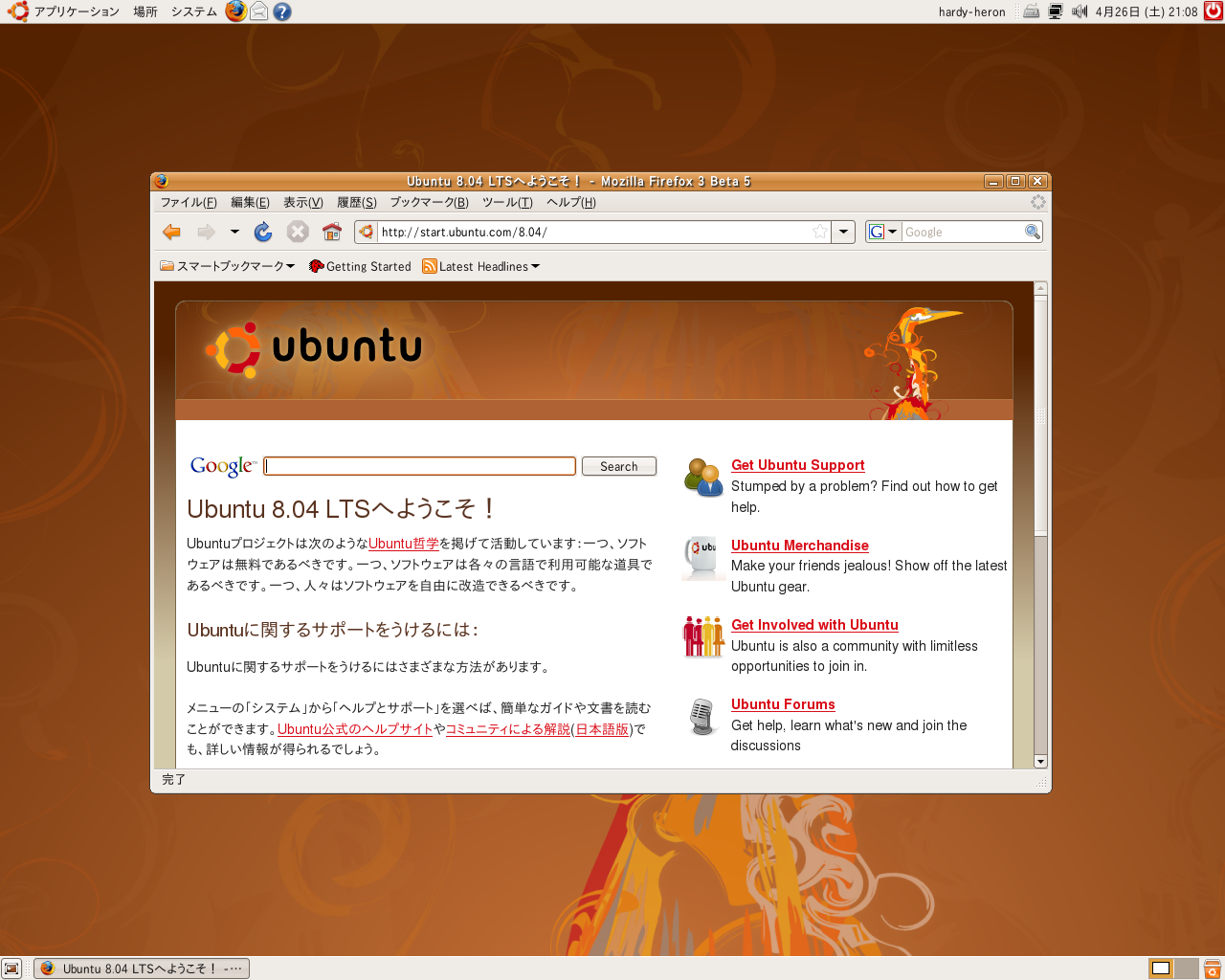Open the 場所 menu in the top panel
Screen dimensions: 1225x980
point(145,11)
